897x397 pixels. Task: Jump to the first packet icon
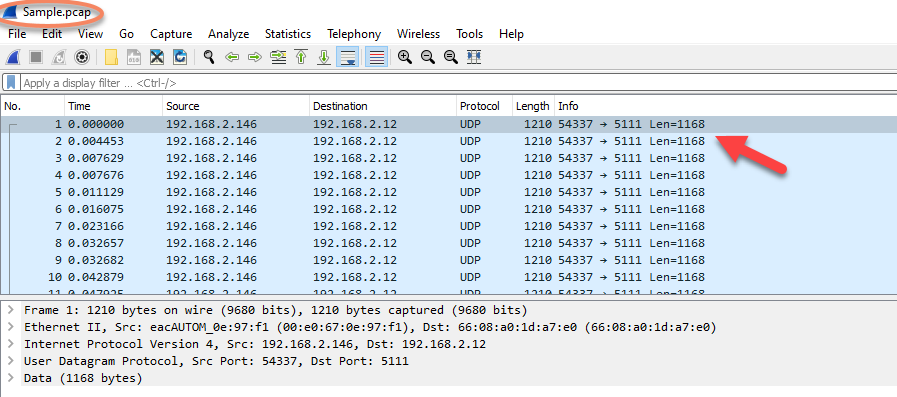tap(301, 57)
